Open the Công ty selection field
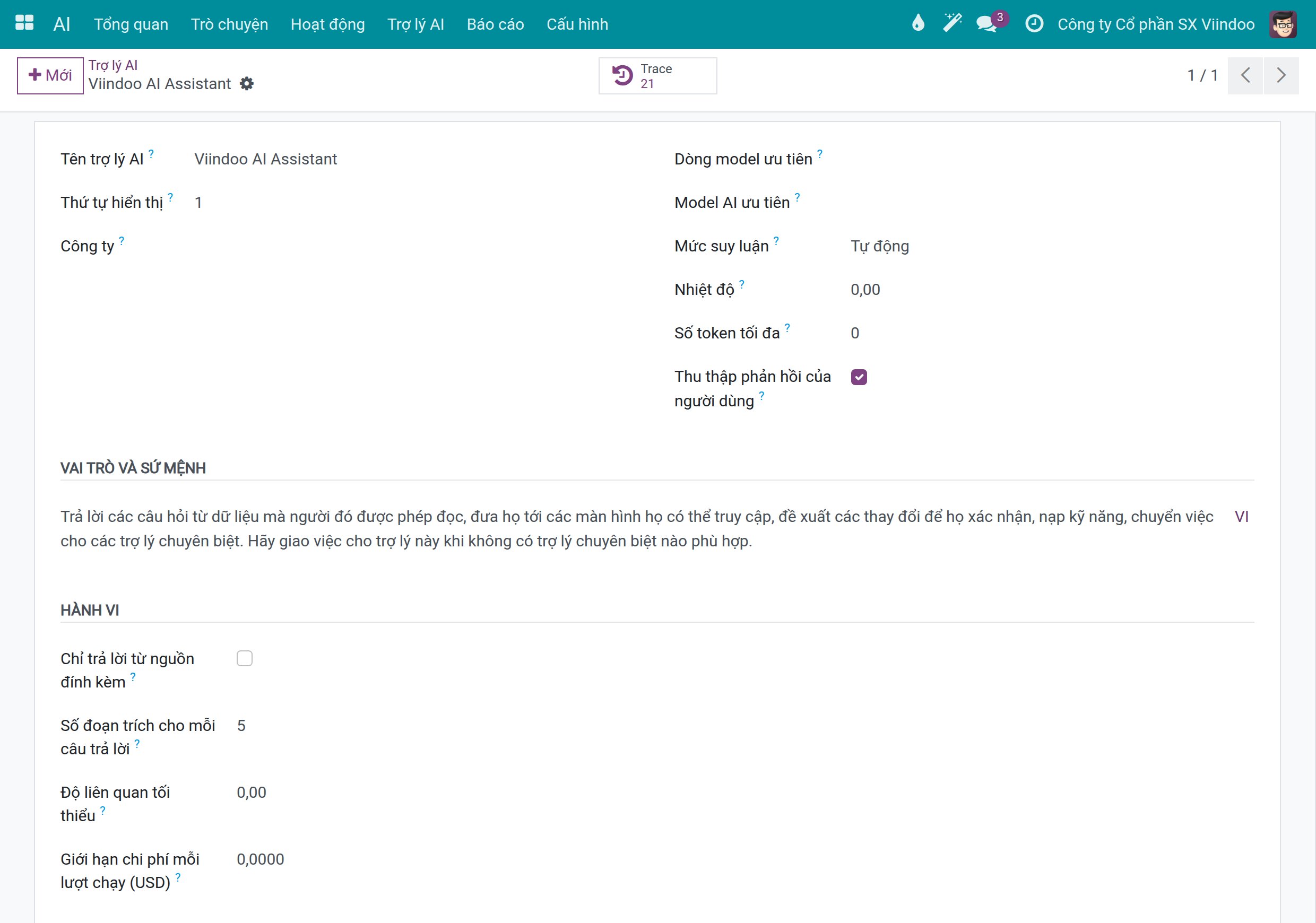Image resolution: width=1316 pixels, height=923 pixels. click(417, 246)
